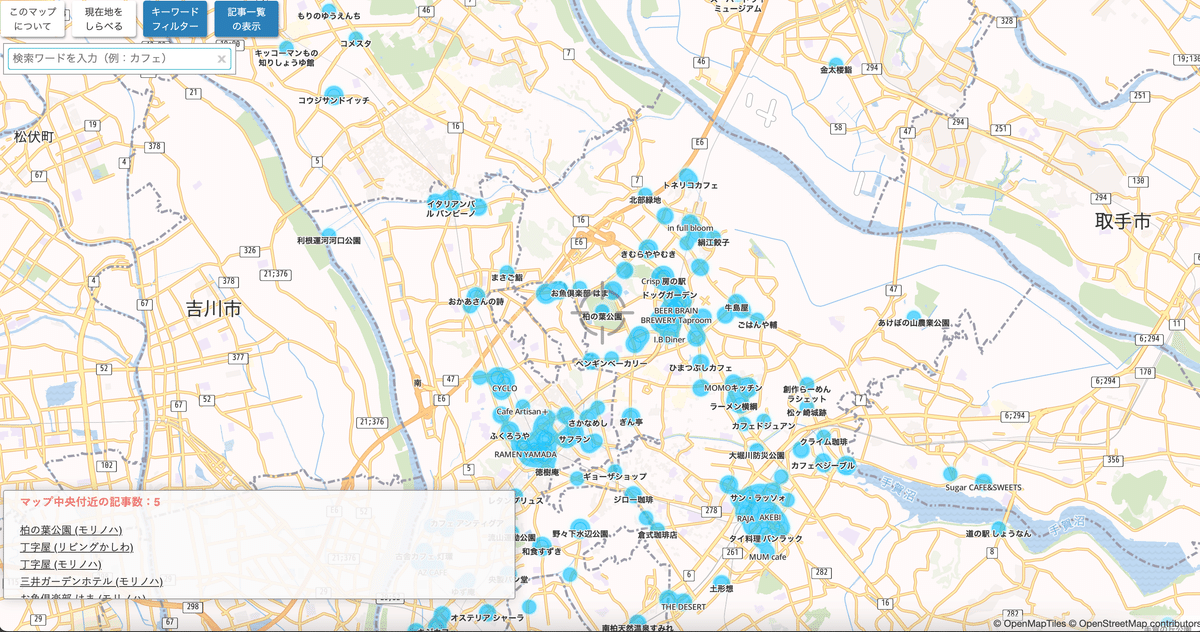
Task: Click the BEER BRAIN BREWERY Taproom label
Action: pos(676,316)
